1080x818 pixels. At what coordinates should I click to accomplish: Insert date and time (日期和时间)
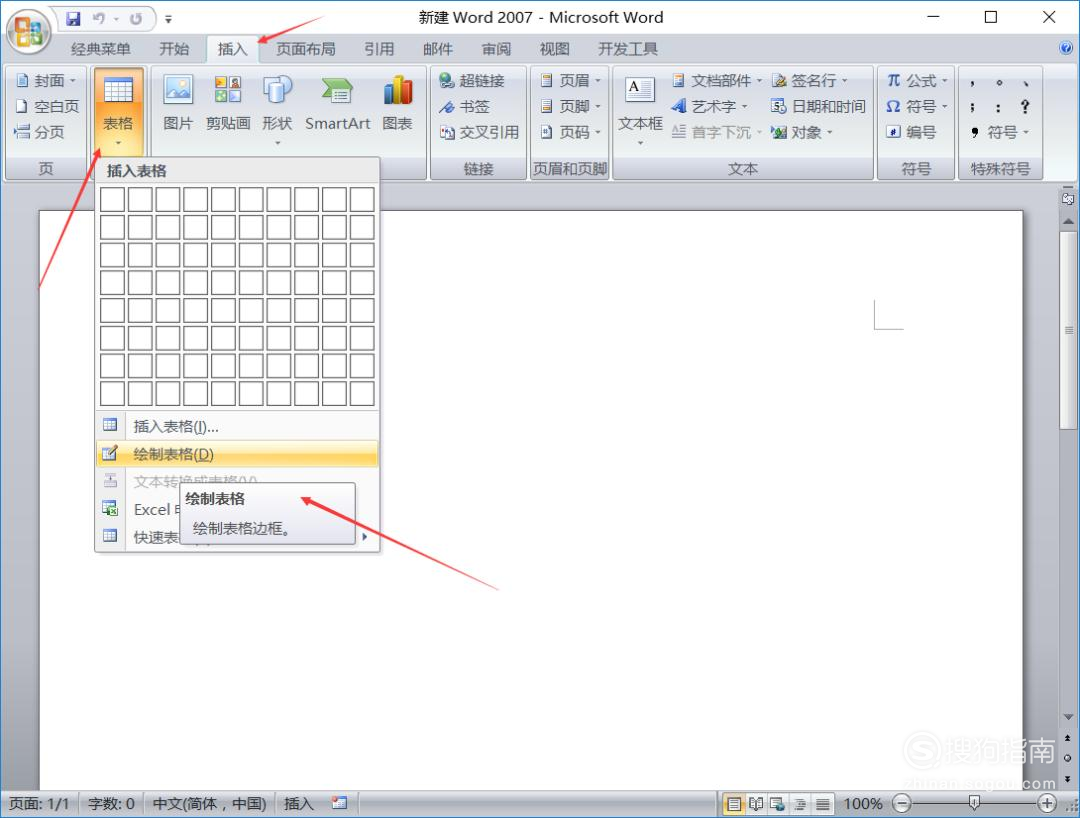point(818,106)
